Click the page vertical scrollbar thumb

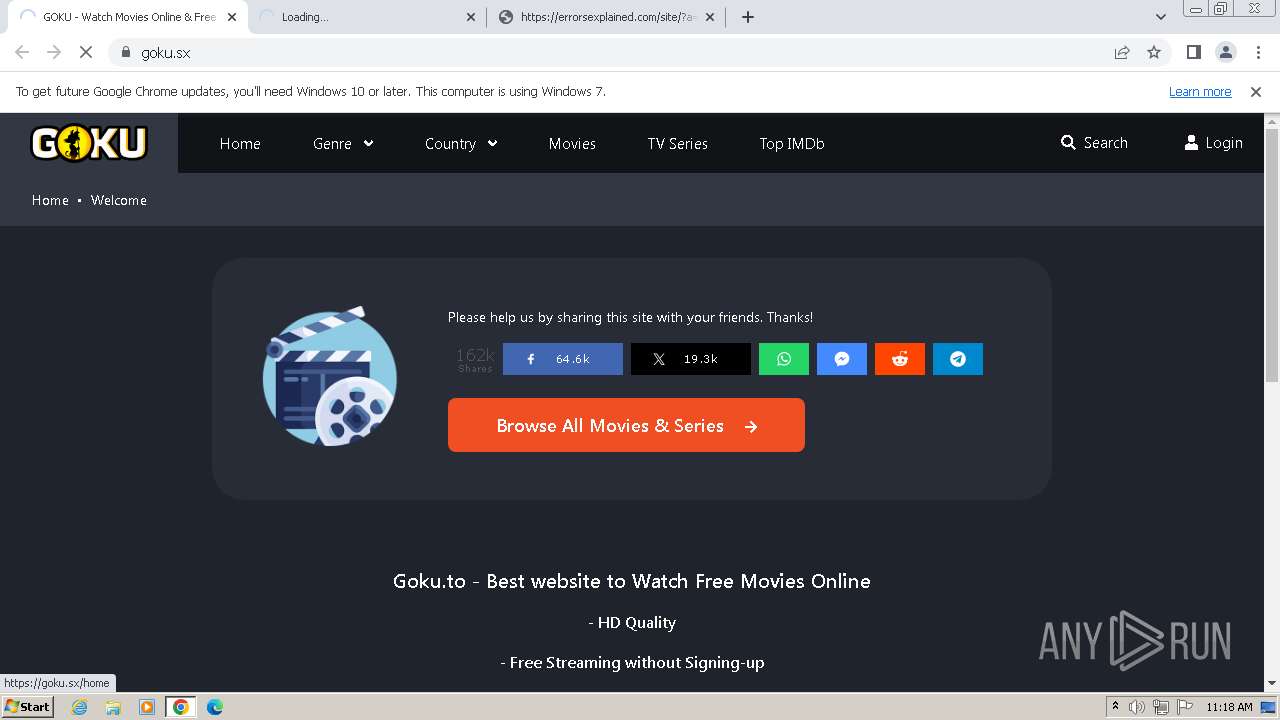(1272, 255)
